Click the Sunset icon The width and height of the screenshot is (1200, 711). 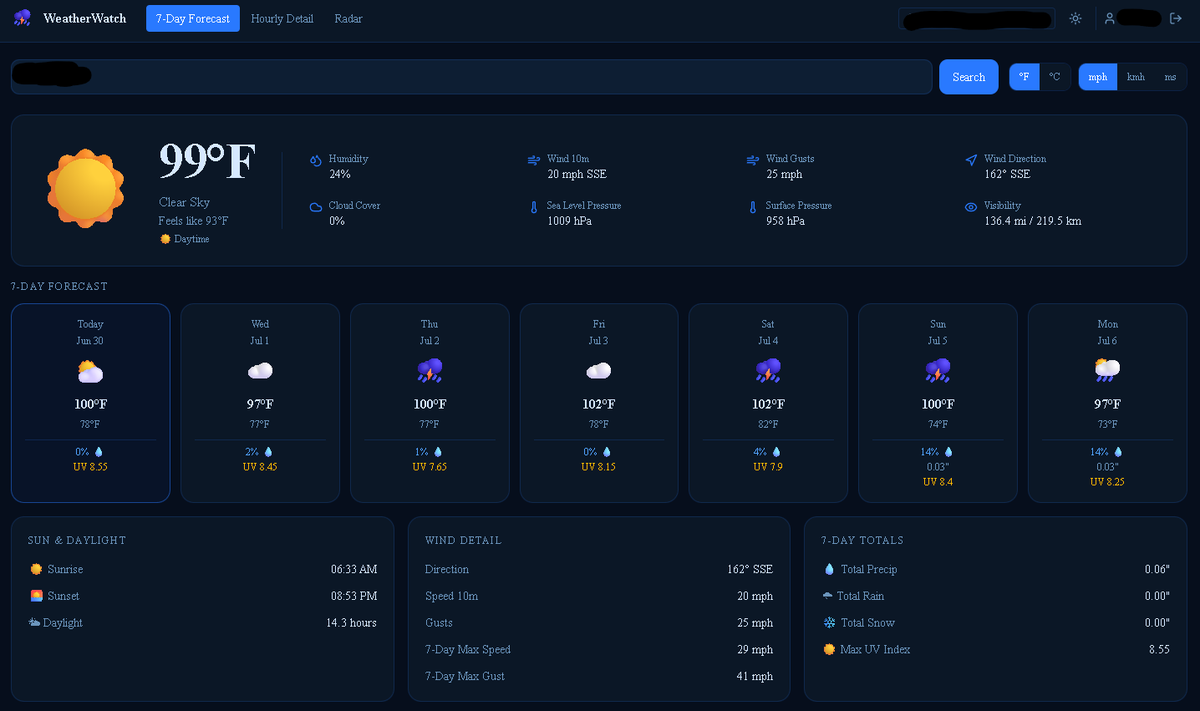36,596
